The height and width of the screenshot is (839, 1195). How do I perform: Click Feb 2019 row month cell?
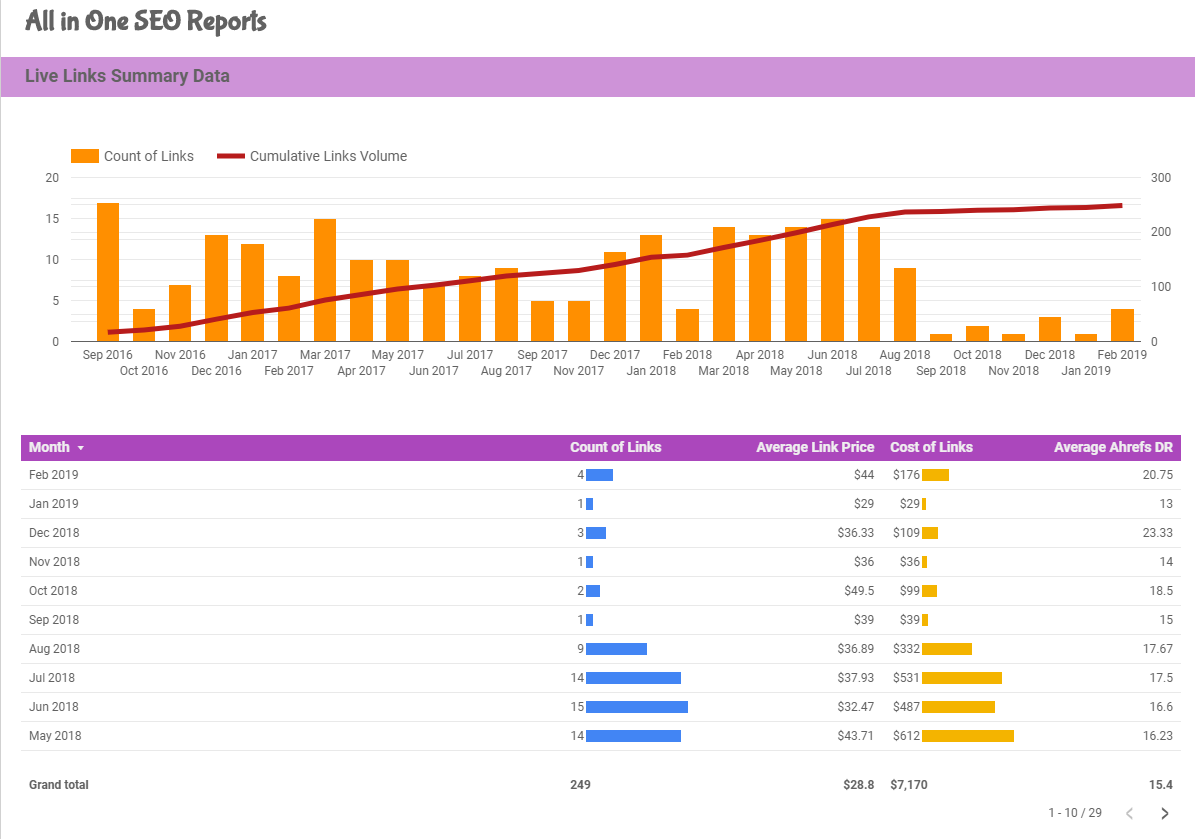coord(53,475)
